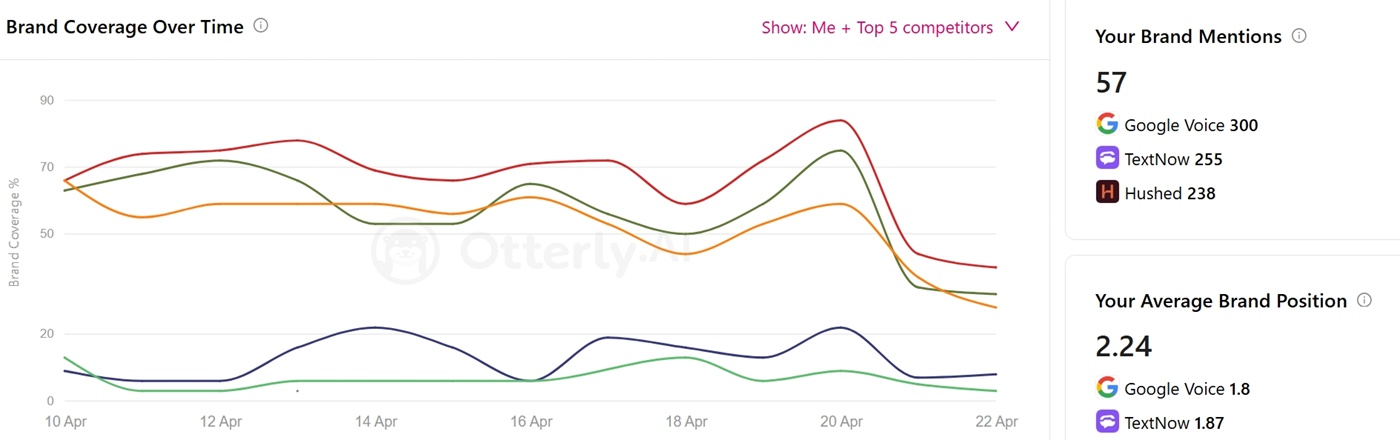Click the 14 Apr date label on axis
The image size is (1400, 440).
point(376,423)
